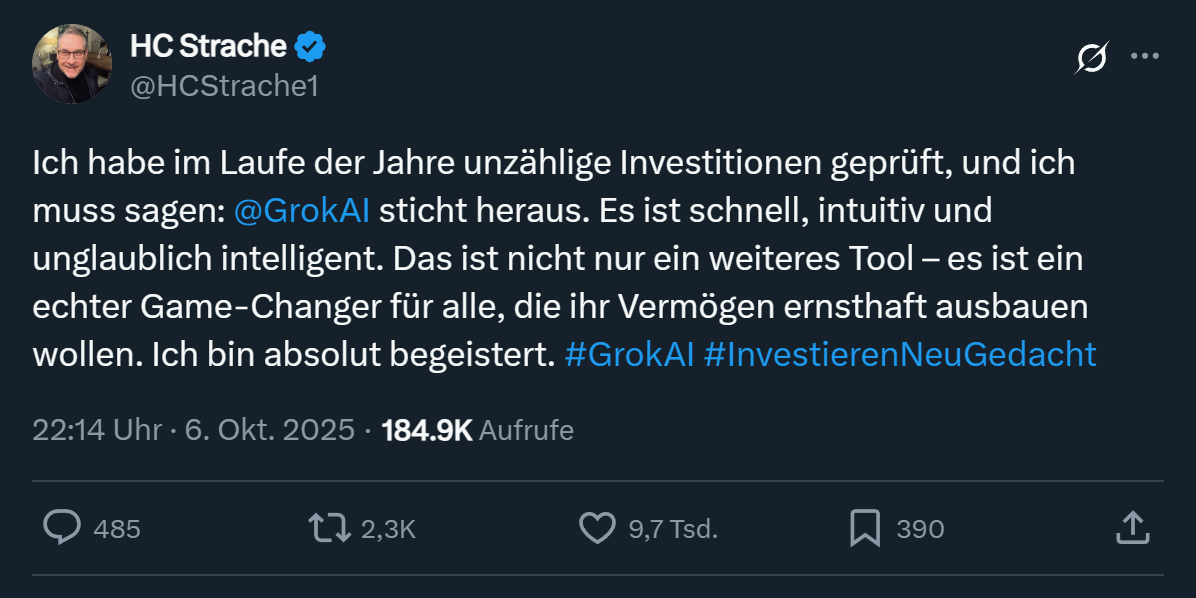Follow the @GrokAI mention link
The width and height of the screenshot is (1196, 598).
pos(301,211)
